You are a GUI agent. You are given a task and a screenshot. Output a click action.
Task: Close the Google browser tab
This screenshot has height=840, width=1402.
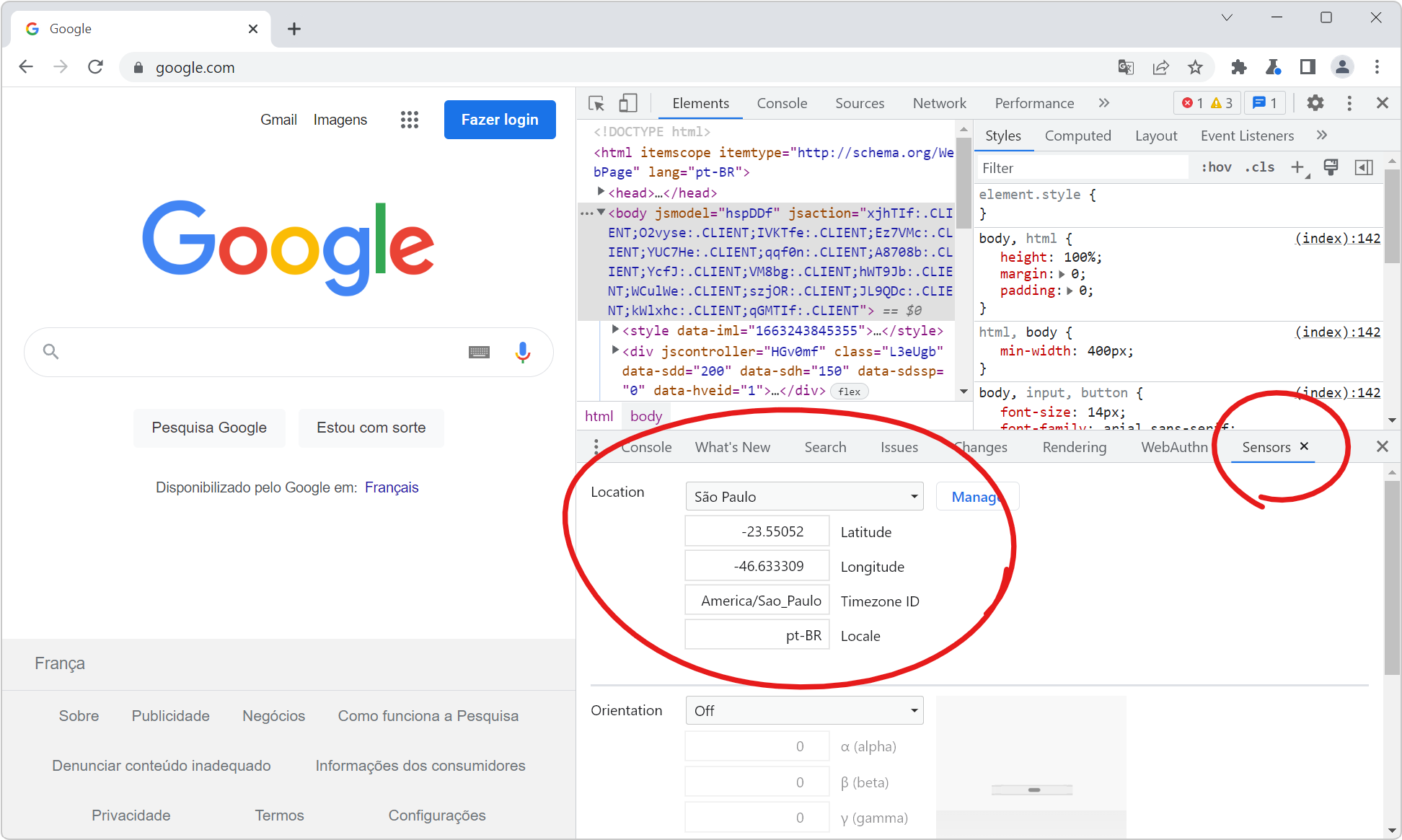click(253, 29)
